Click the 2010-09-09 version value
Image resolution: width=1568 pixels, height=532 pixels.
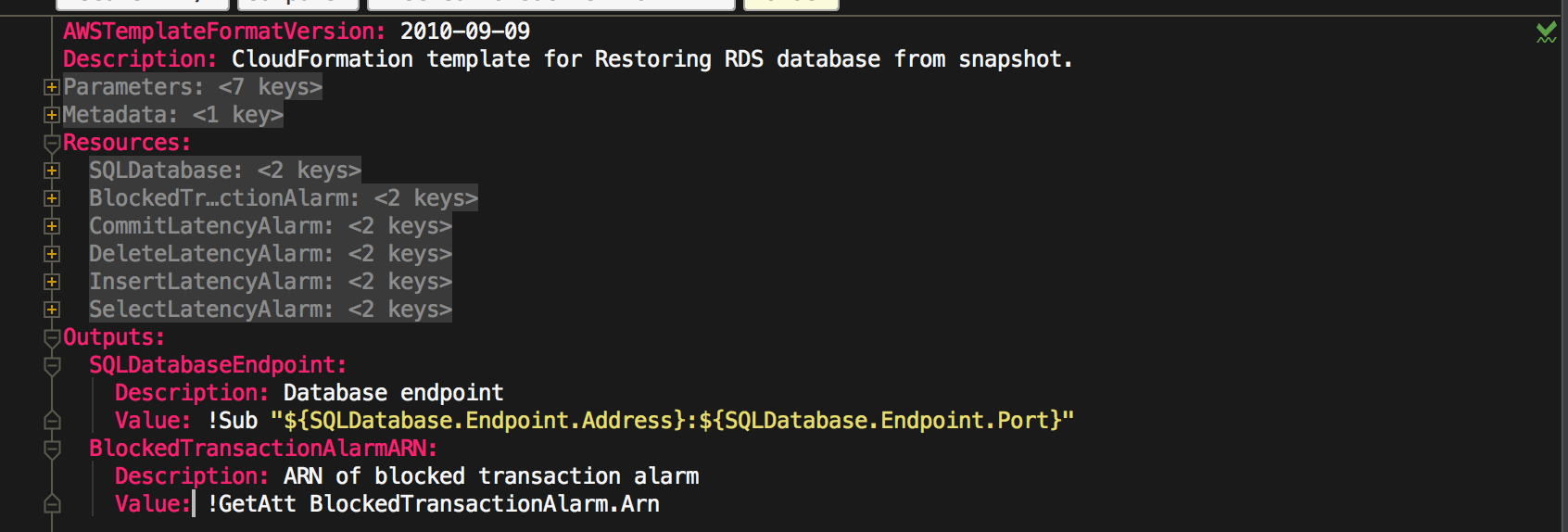click(x=464, y=32)
